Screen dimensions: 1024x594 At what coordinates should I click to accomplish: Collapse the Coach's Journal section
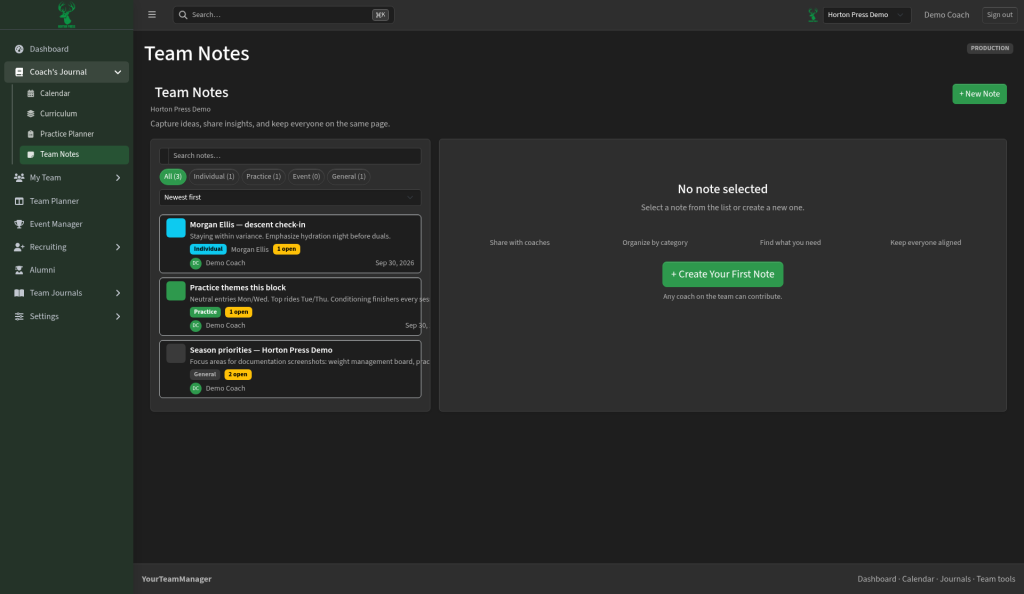tap(118, 72)
